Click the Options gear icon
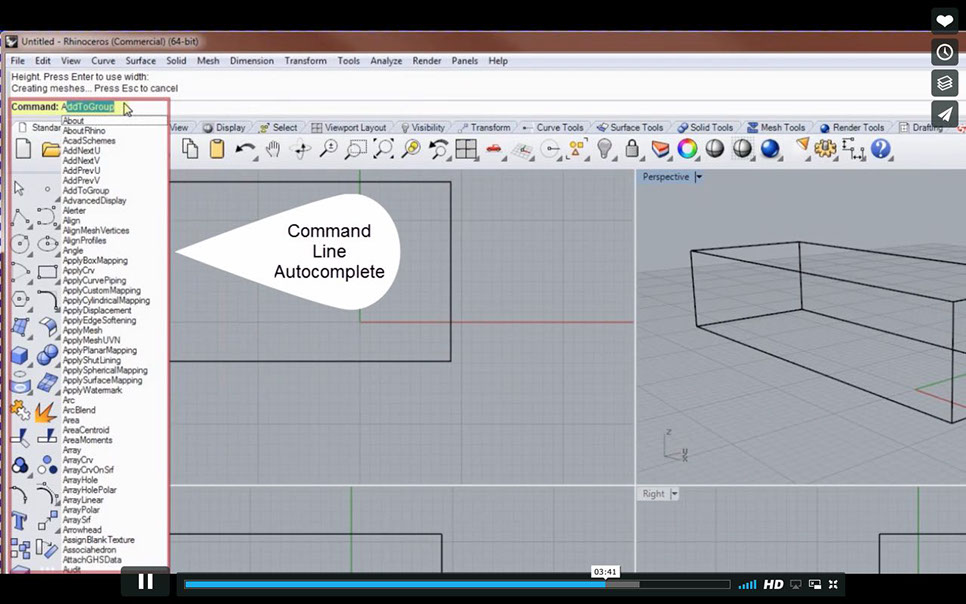Screen dimensions: 966x604 click(x=826, y=149)
